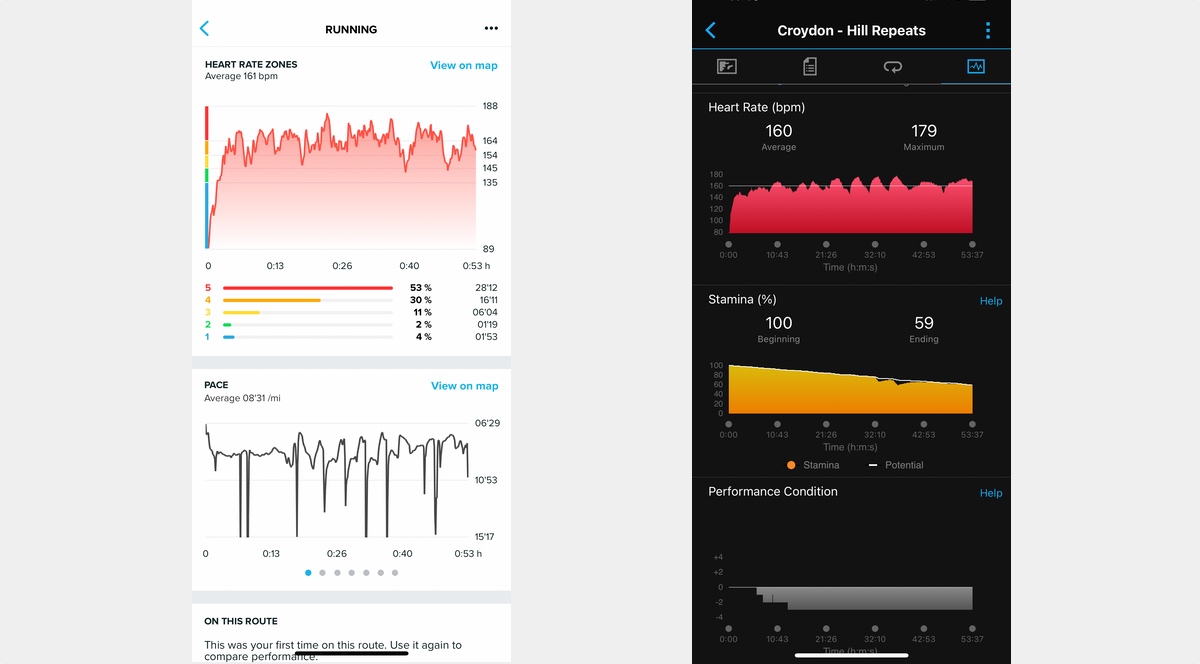Select the first blue pagination dot

tap(308, 573)
